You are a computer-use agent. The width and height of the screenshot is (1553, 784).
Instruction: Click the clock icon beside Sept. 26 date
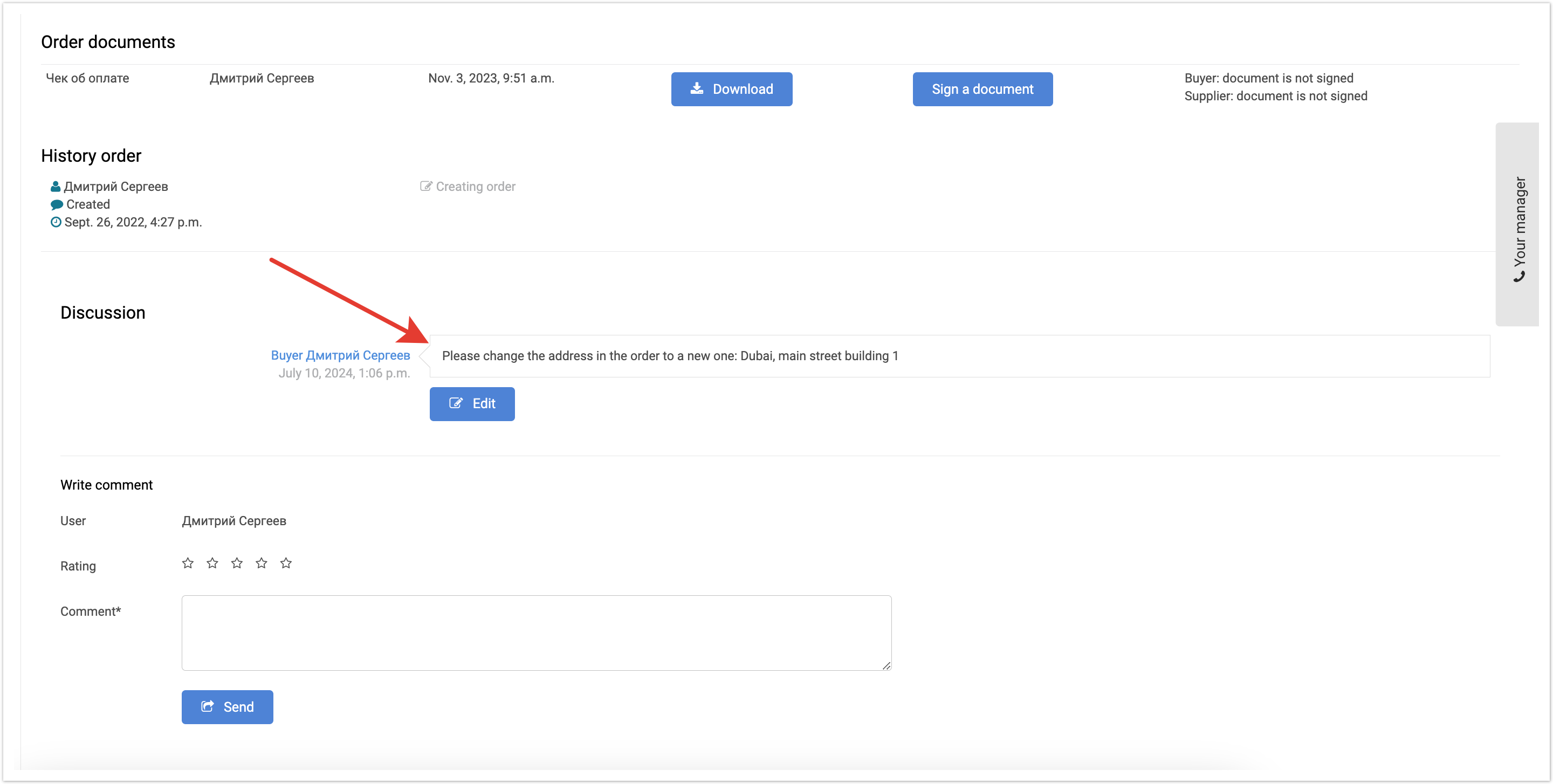tap(56, 222)
